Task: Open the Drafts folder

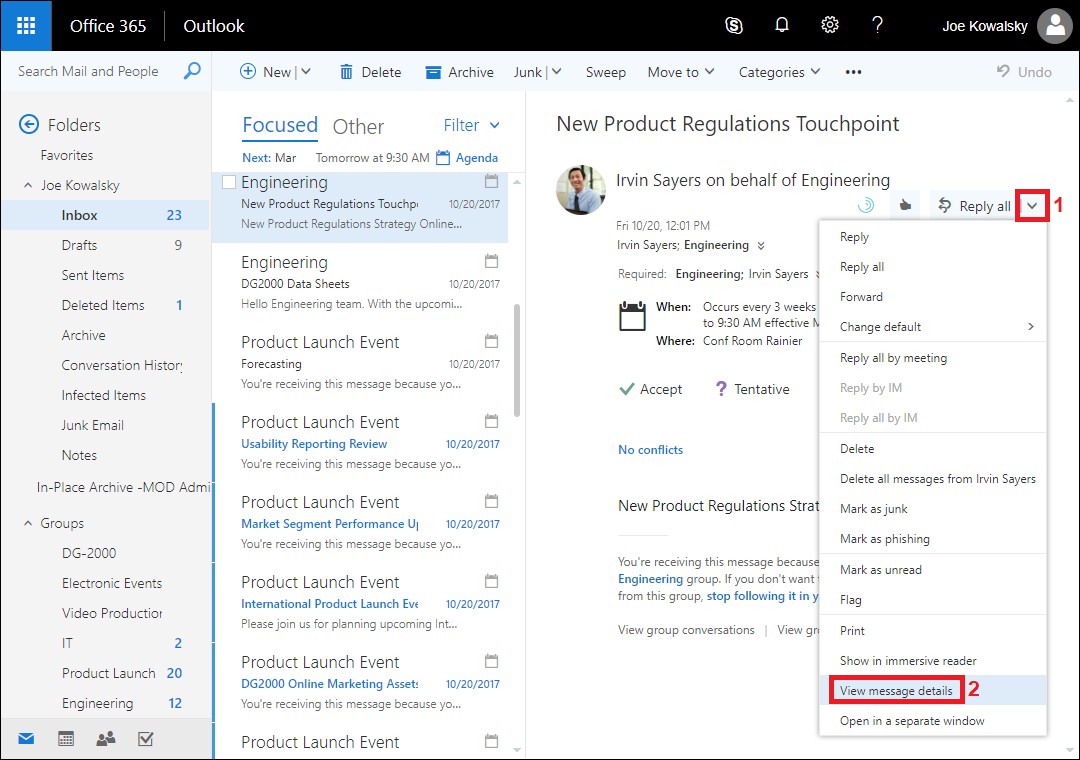Action: click(106, 245)
